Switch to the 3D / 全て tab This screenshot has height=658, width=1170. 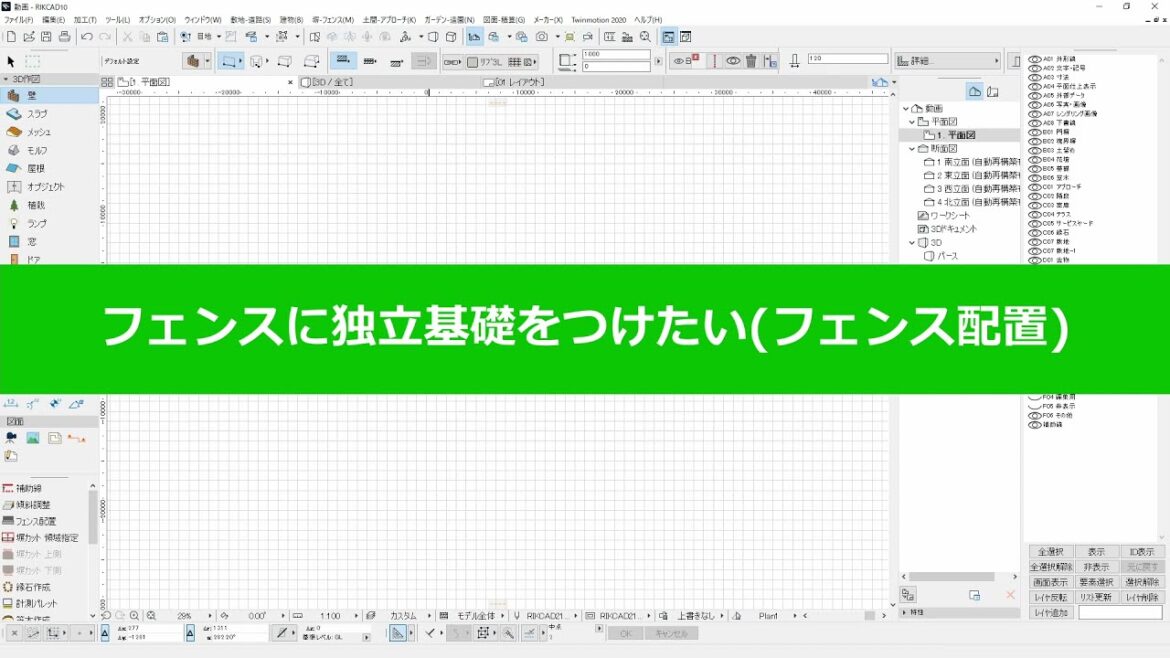(332, 82)
